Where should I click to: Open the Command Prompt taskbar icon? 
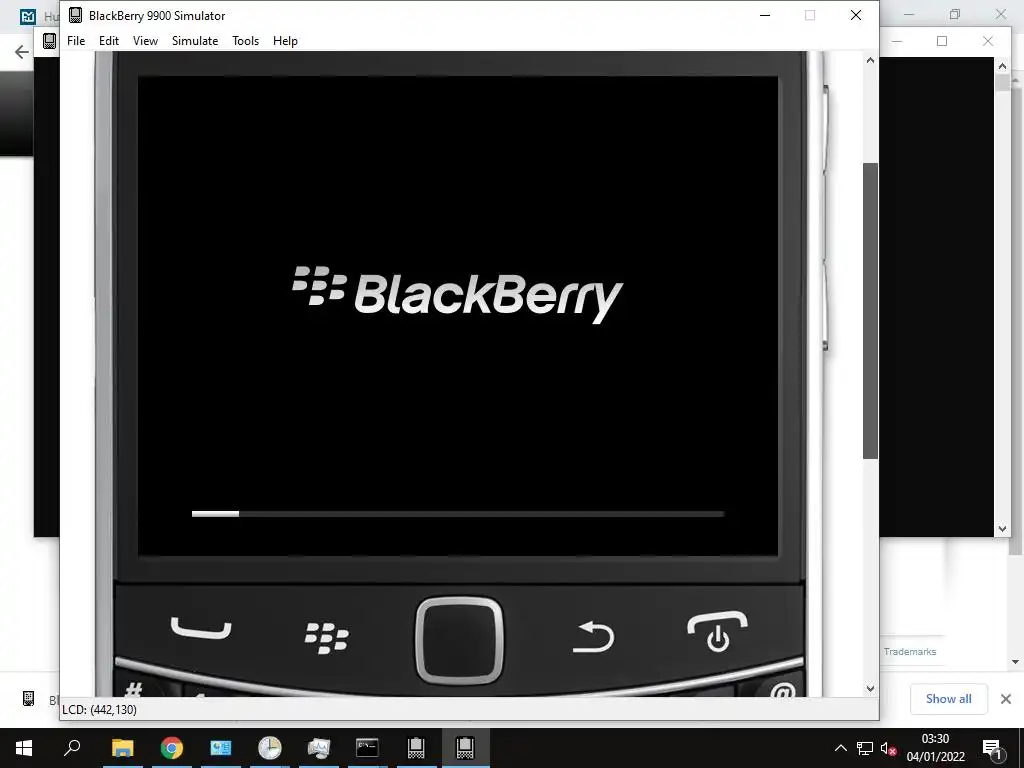coord(367,748)
